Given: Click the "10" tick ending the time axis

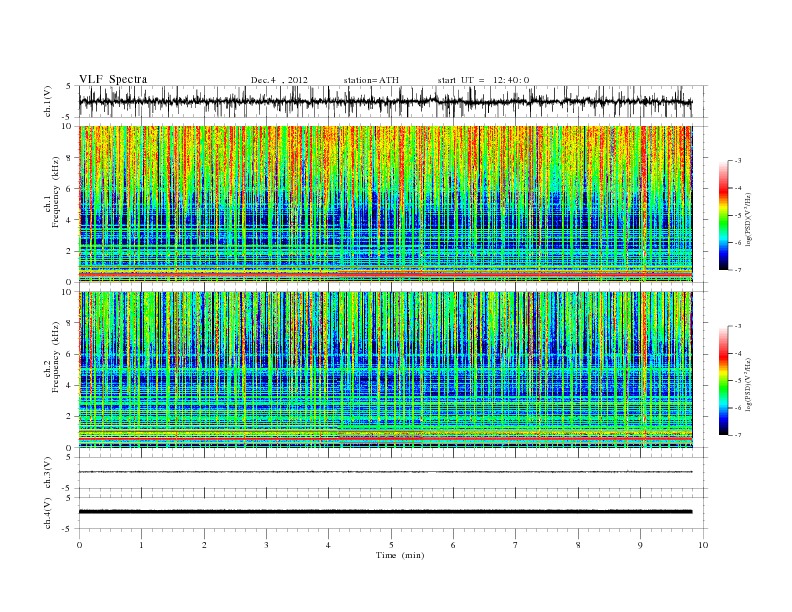Looking at the screenshot, I should [x=703, y=545].
